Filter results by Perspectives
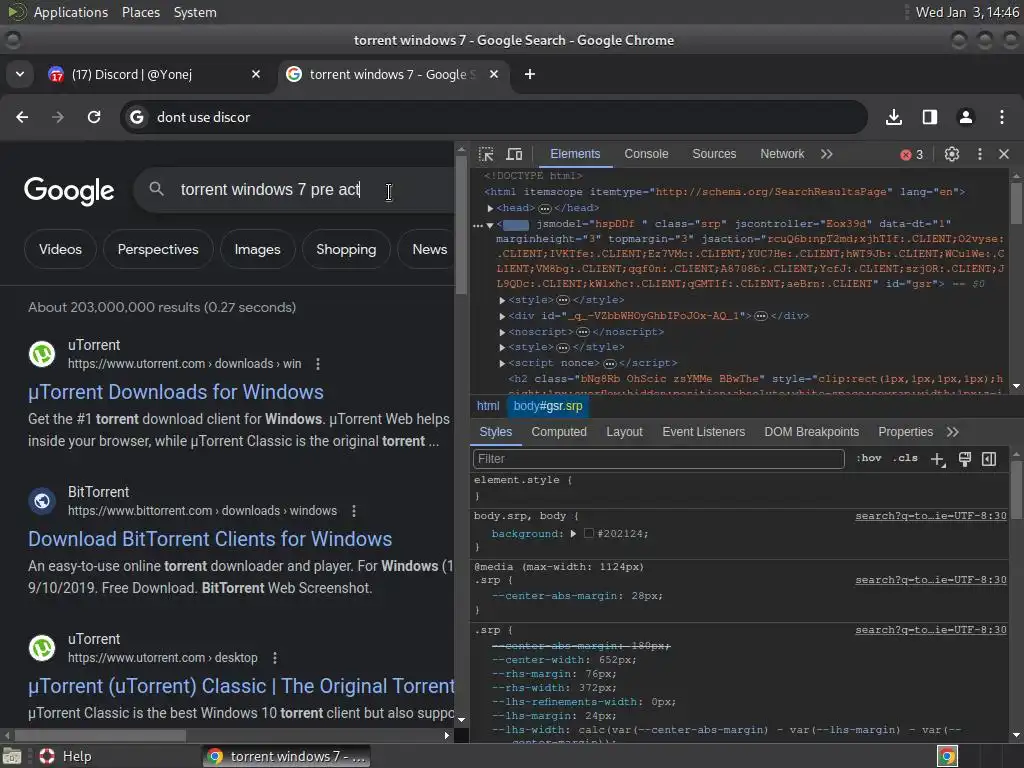 click(x=158, y=249)
